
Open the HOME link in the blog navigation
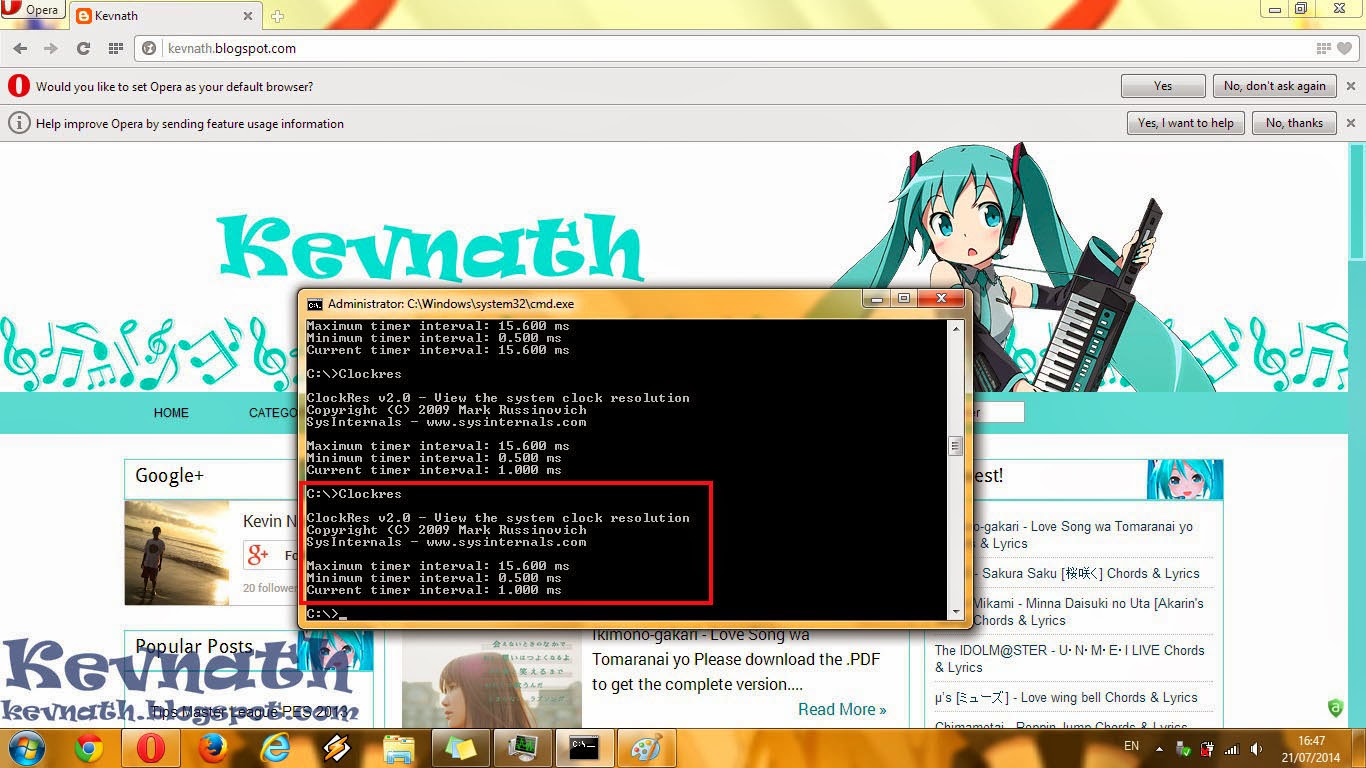point(171,413)
